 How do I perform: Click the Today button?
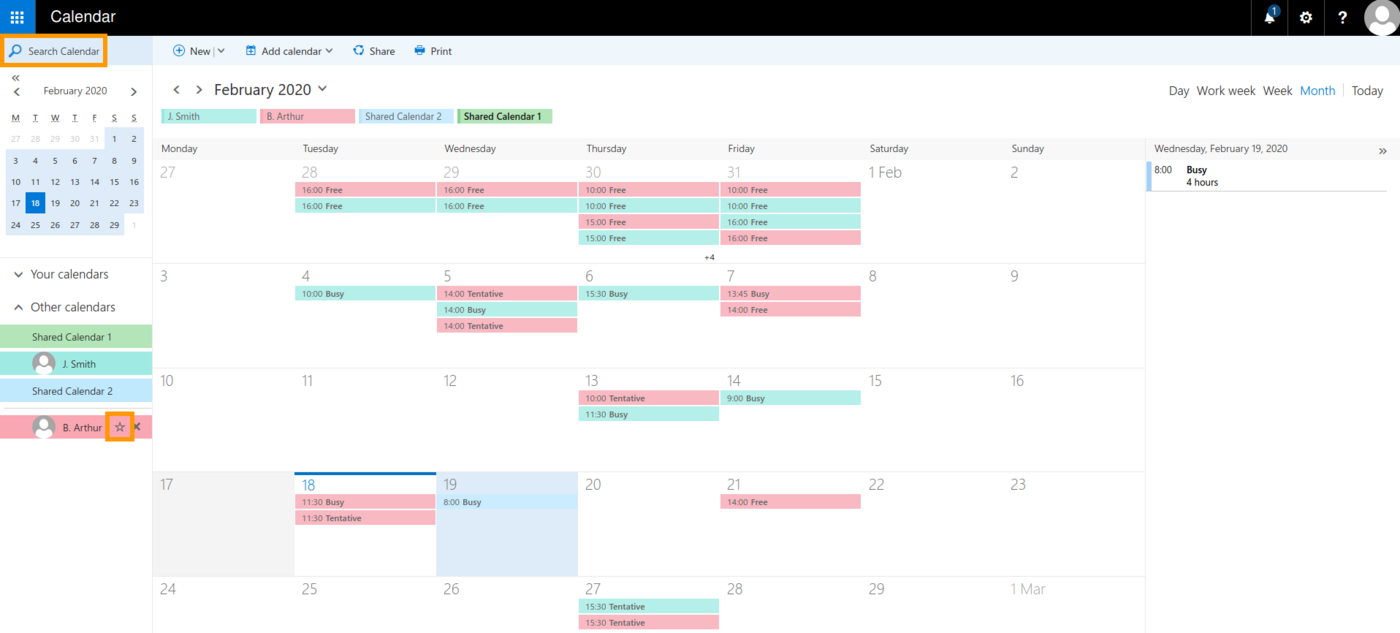(1366, 90)
